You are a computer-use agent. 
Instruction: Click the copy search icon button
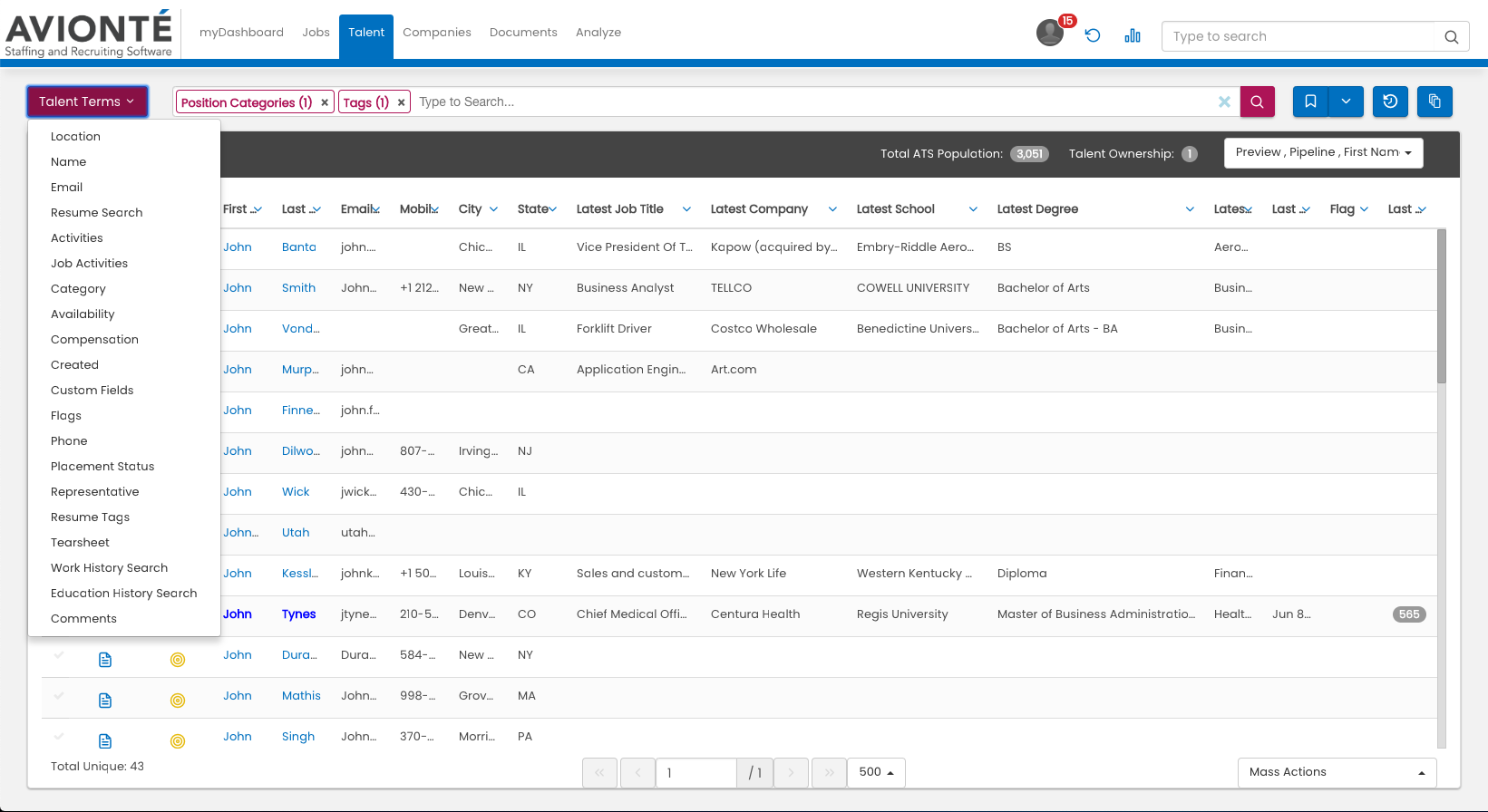pyautogui.click(x=1435, y=101)
